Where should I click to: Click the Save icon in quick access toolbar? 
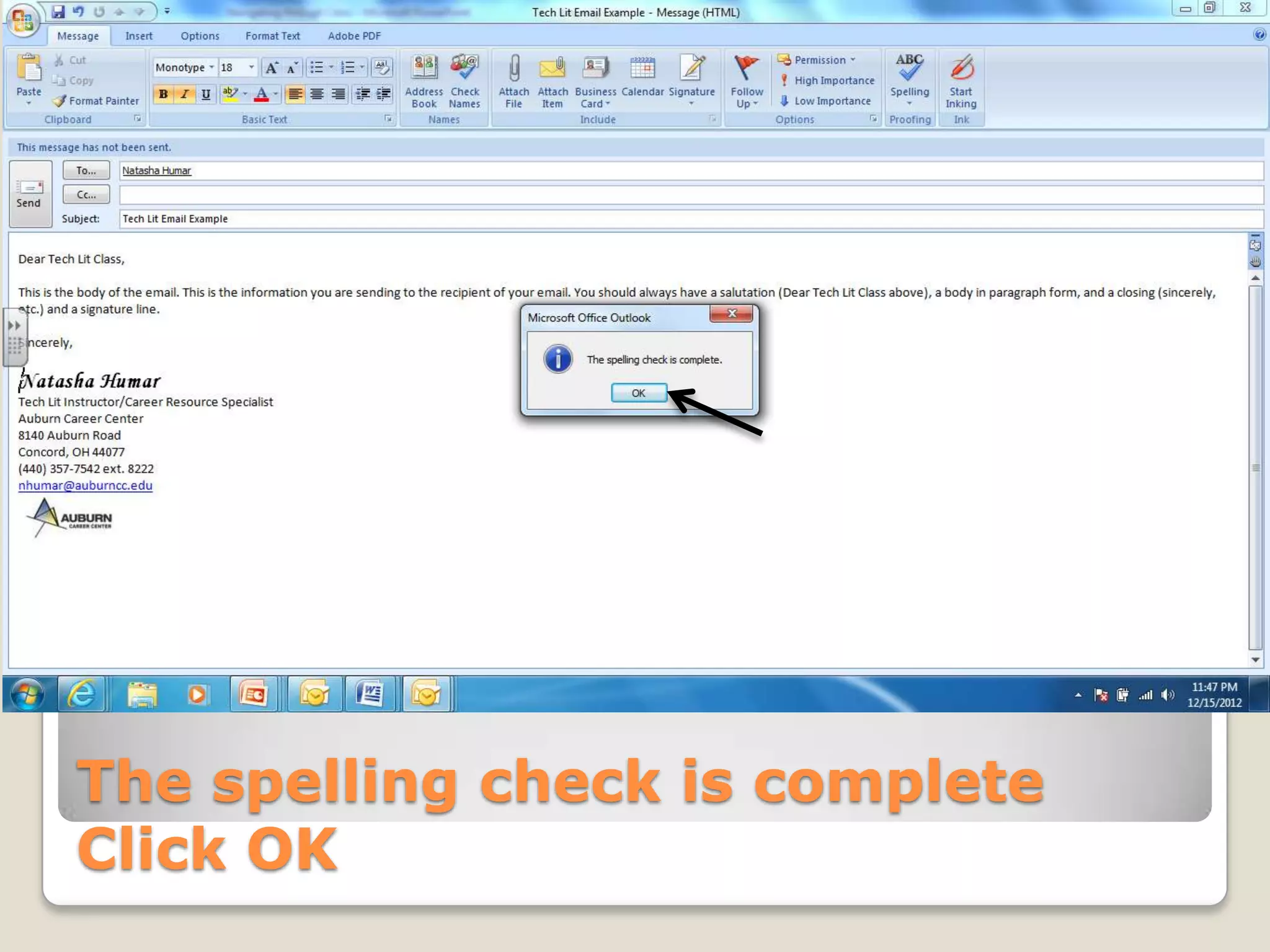(58, 11)
